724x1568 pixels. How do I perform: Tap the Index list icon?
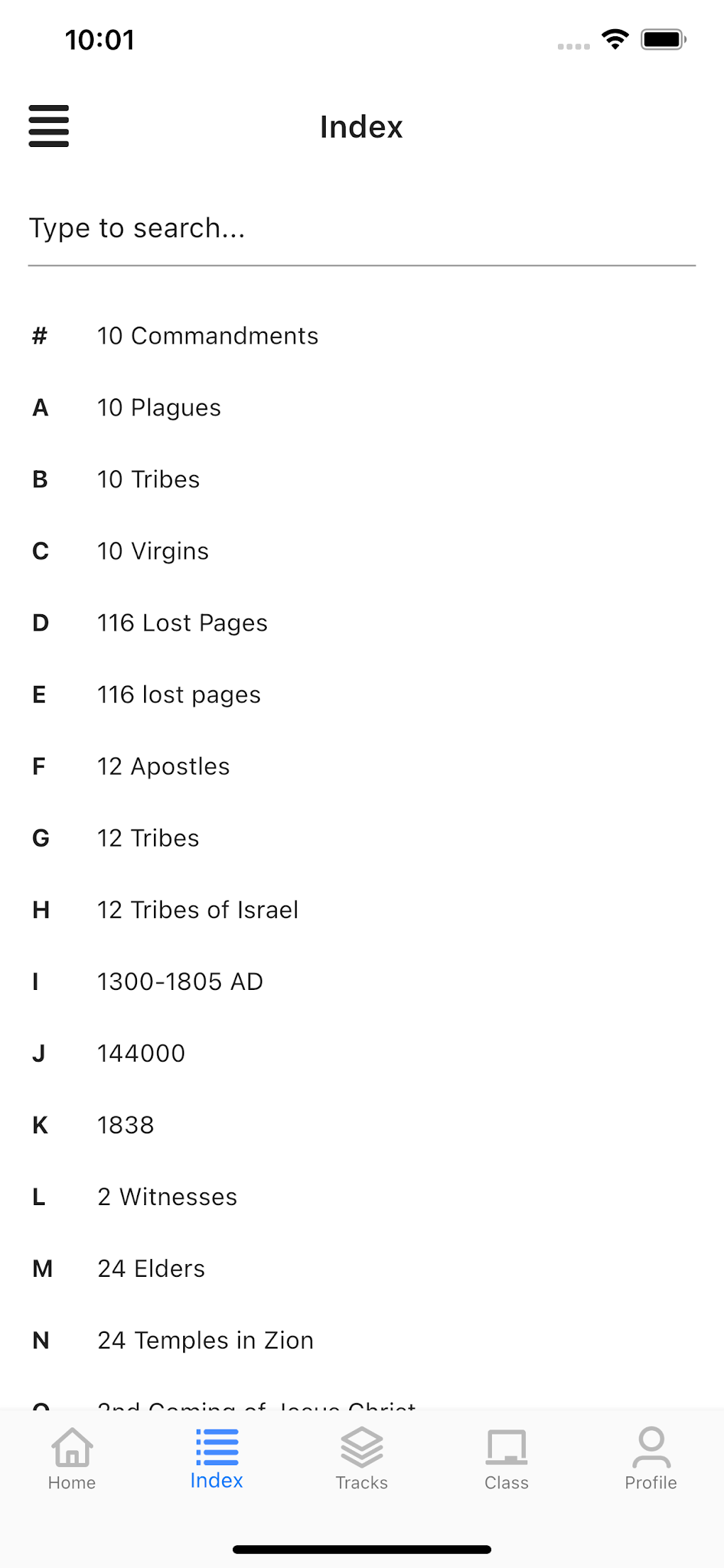[x=216, y=1447]
